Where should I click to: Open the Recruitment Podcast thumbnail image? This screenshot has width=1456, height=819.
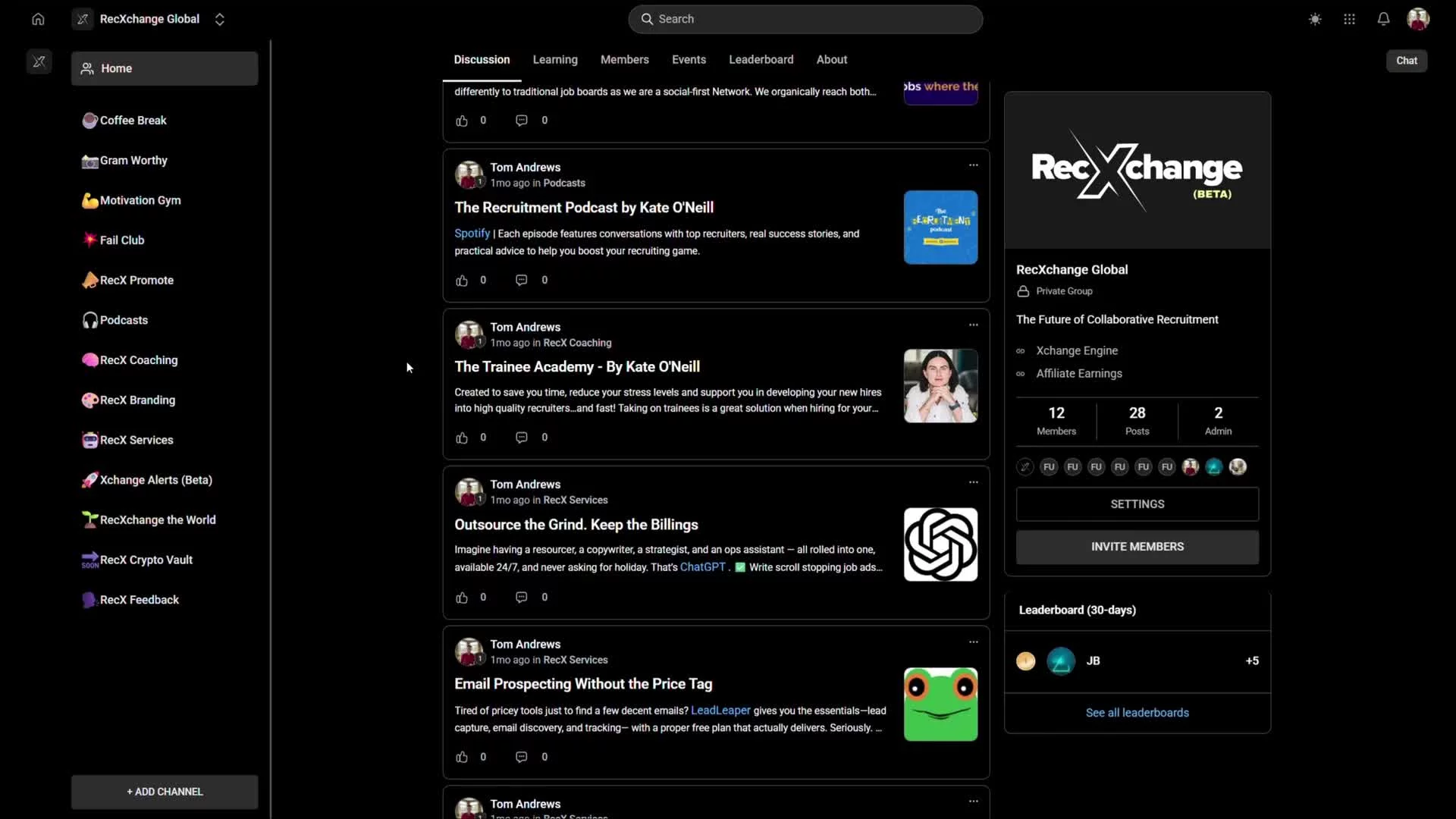click(x=940, y=227)
